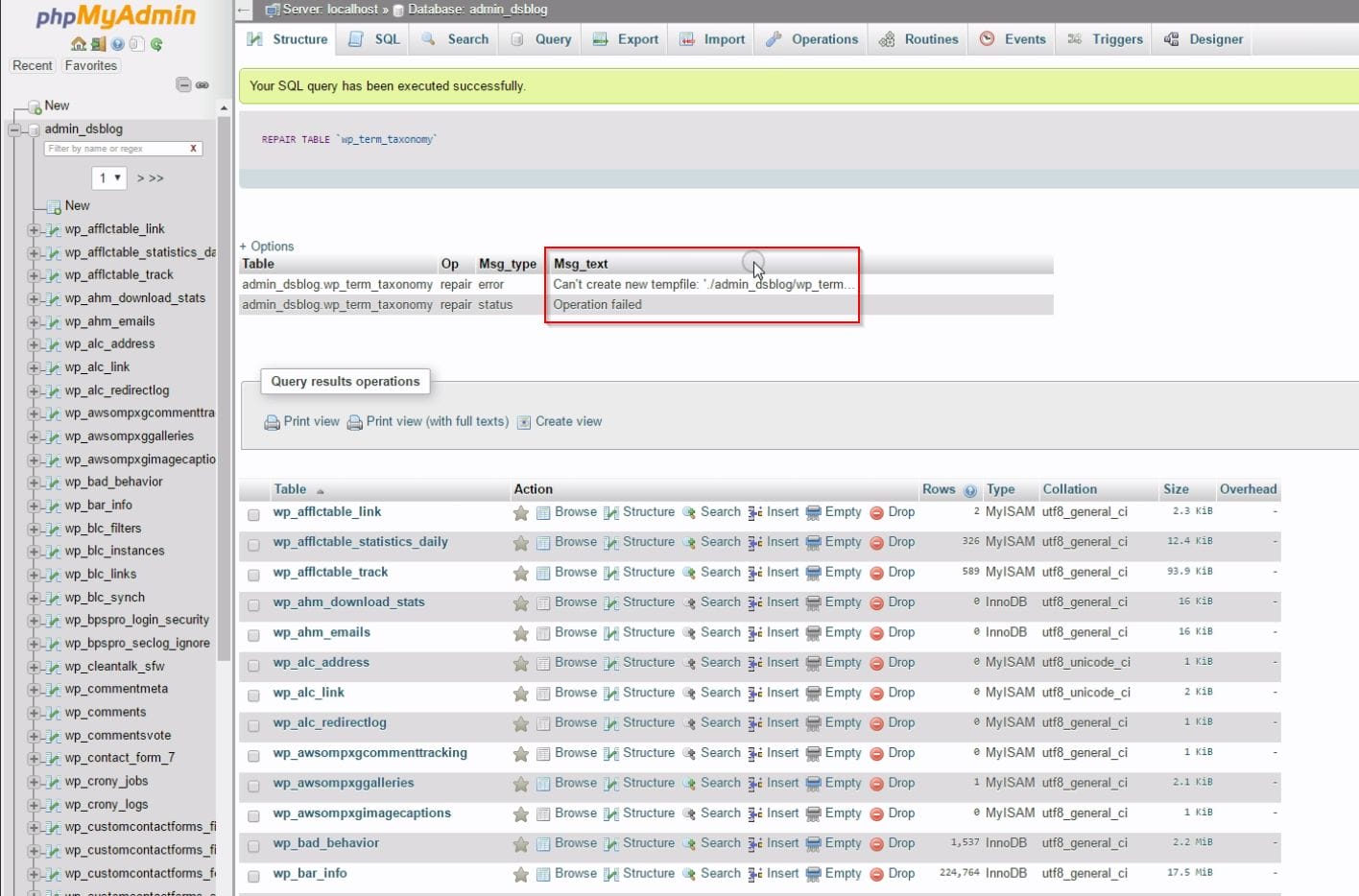Expand the wp_afflctable_link tree node
Viewport: 1359px width, 896px height.
pyautogui.click(x=34, y=229)
